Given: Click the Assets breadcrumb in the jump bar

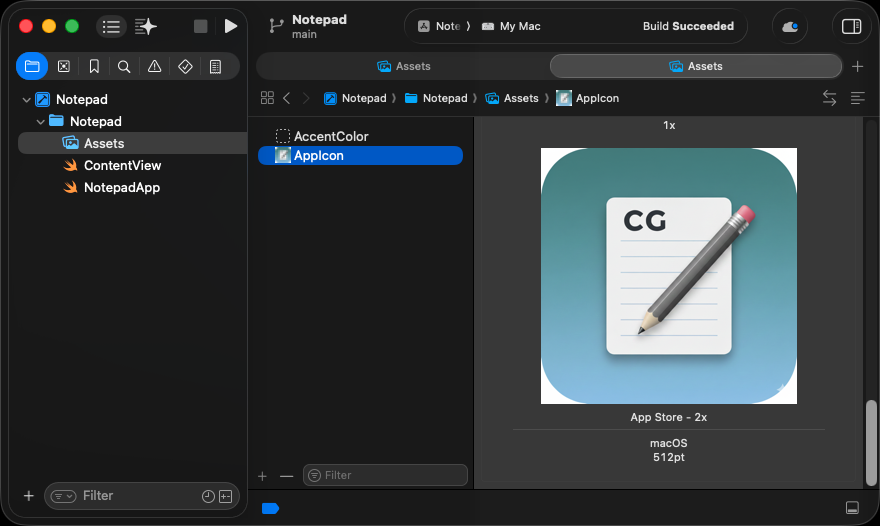Looking at the screenshot, I should pos(520,98).
